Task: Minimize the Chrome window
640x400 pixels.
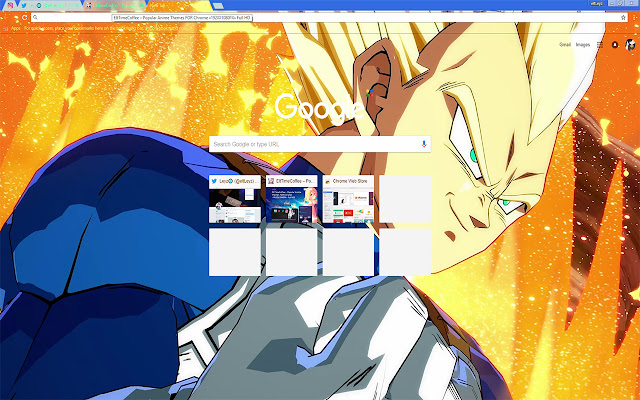Action: [612, 3]
